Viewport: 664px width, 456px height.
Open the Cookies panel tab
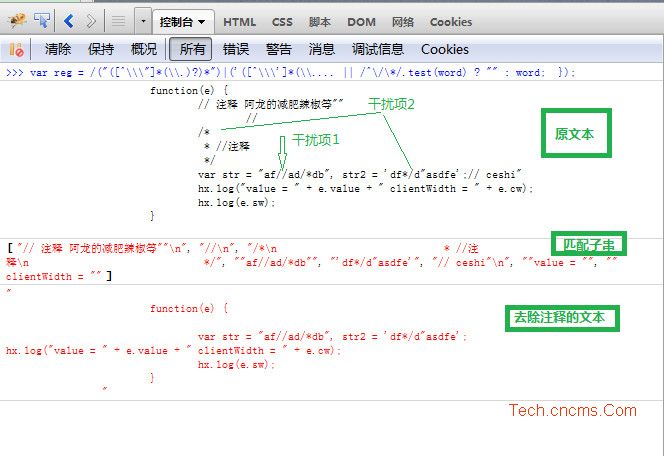451,21
